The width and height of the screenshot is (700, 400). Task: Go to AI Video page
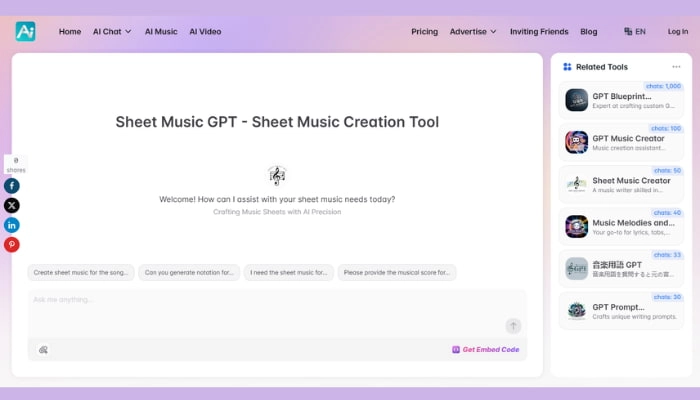coord(205,32)
